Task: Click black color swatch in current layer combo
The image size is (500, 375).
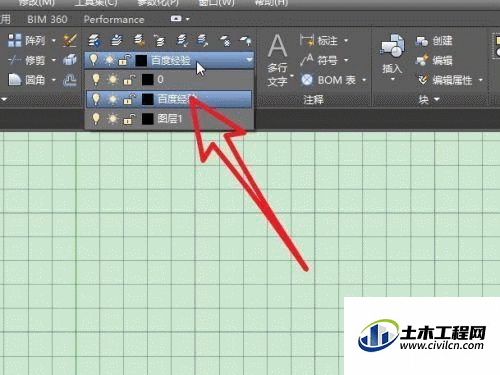Action: click(141, 60)
